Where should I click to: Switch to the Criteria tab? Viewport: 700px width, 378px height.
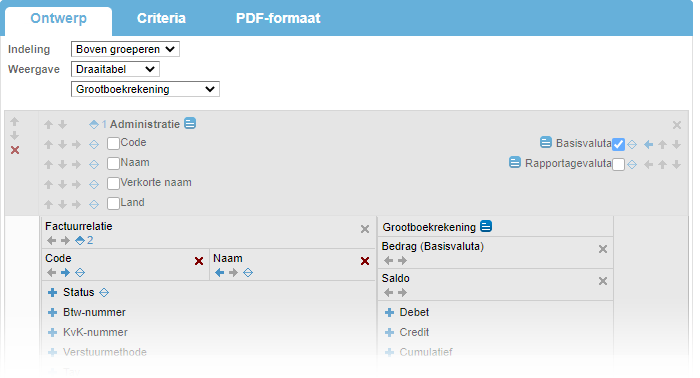[161, 18]
